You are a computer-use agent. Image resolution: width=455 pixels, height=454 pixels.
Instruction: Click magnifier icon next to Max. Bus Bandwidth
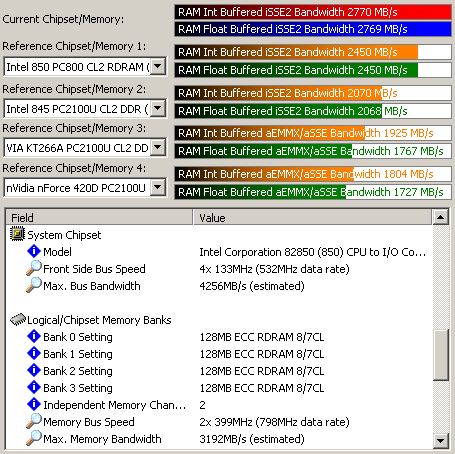[x=34, y=285]
